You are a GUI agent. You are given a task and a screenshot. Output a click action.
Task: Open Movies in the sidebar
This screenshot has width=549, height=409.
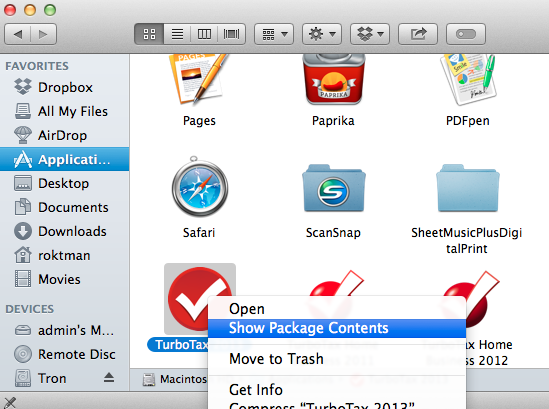click(x=64, y=279)
